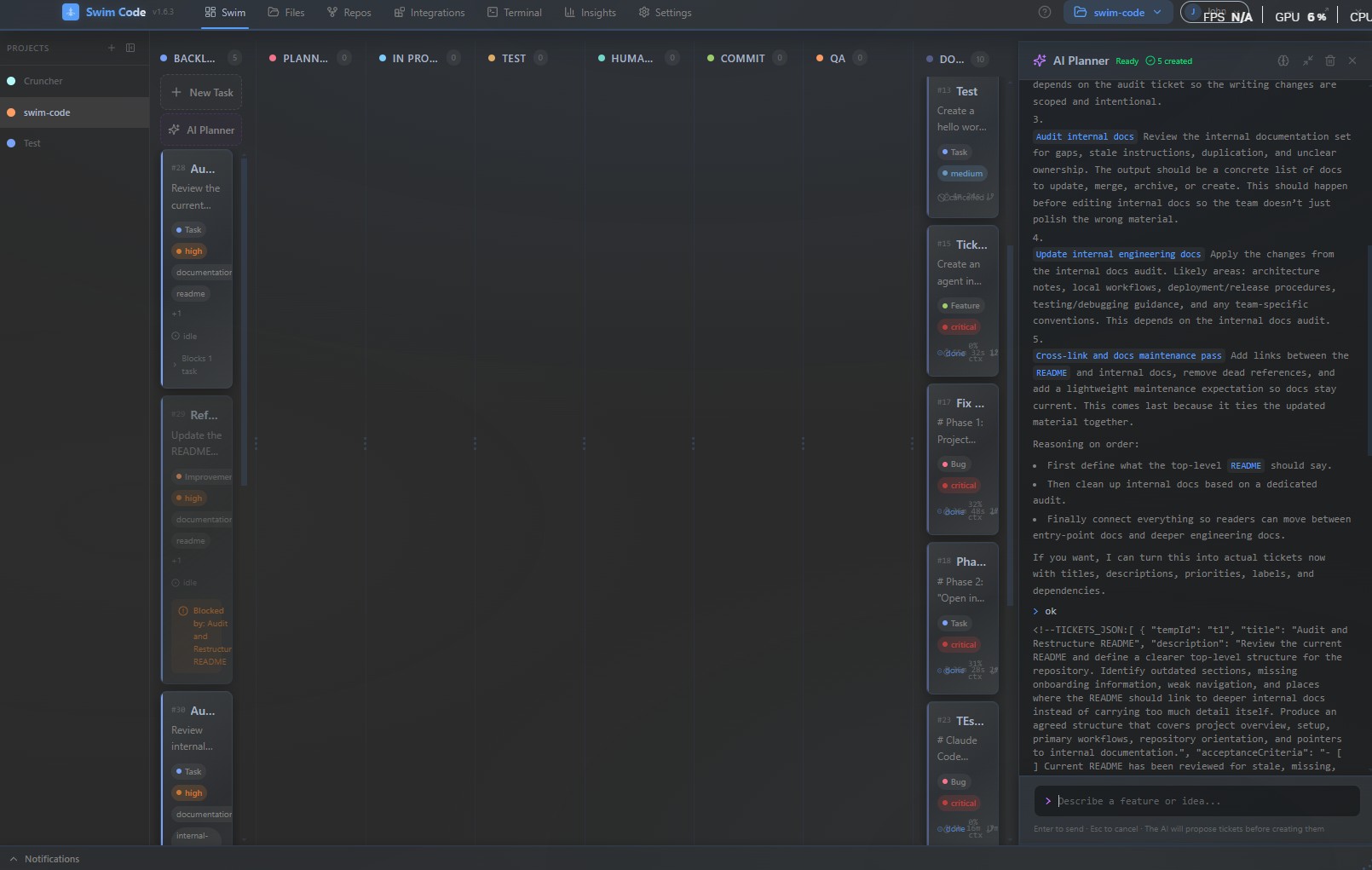Click the brain icon in AI Planner header

tap(1282, 60)
